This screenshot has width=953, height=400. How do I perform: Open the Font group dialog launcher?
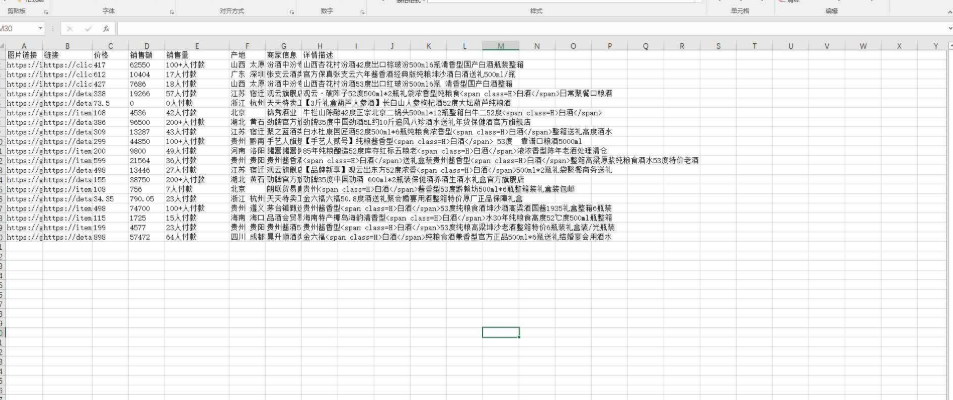[171, 12]
